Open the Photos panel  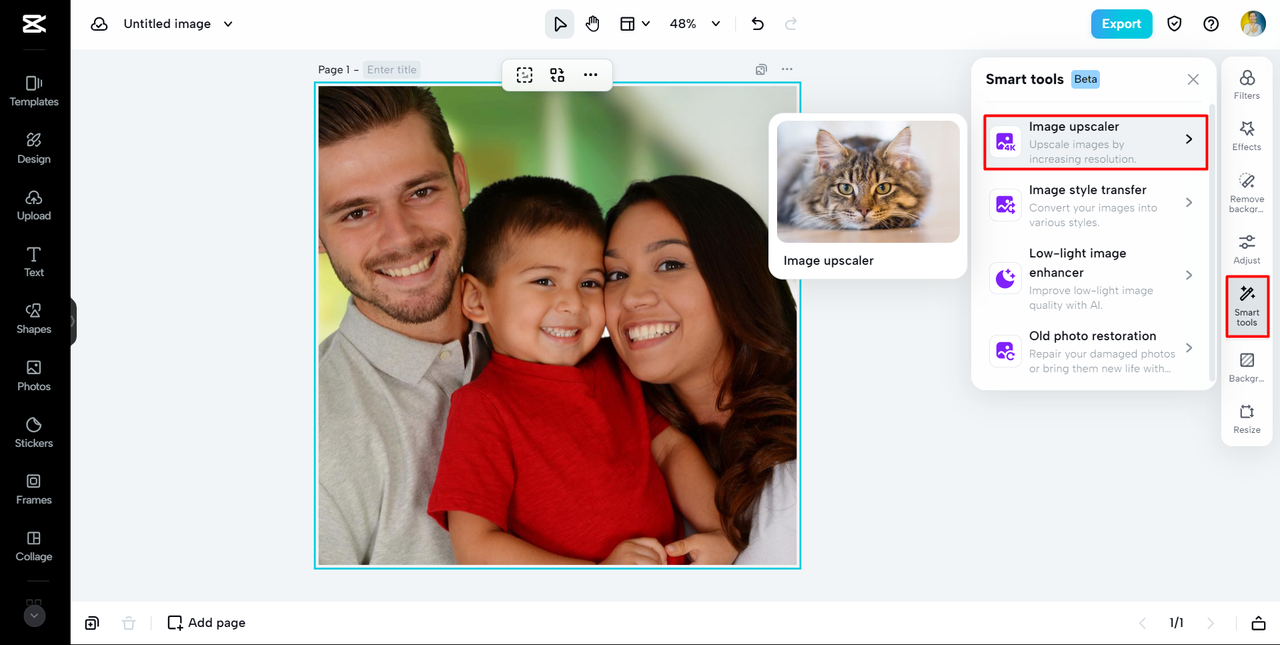(x=34, y=375)
